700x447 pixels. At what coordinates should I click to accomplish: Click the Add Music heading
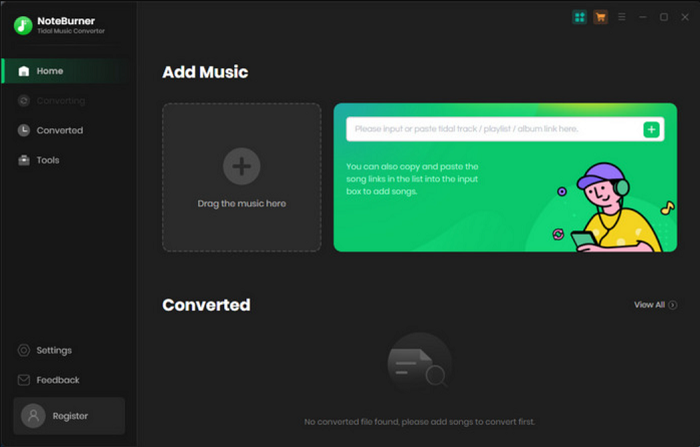[x=205, y=72]
